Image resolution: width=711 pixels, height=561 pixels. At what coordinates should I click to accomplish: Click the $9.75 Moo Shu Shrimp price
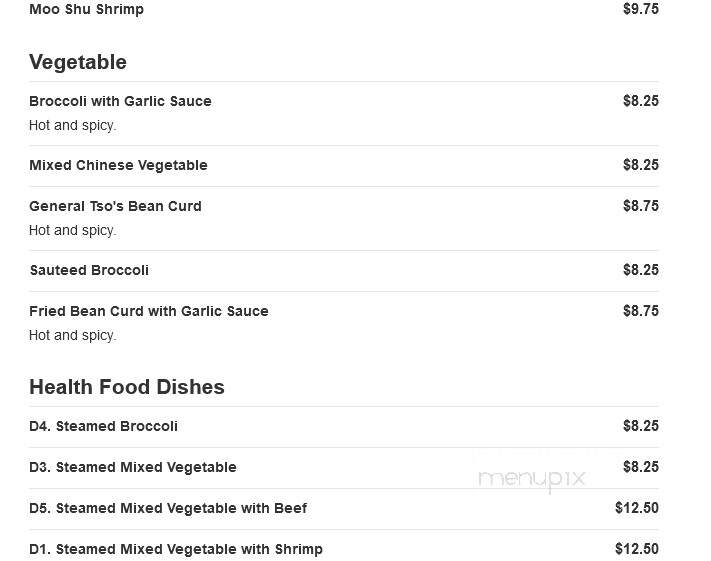(641, 9)
